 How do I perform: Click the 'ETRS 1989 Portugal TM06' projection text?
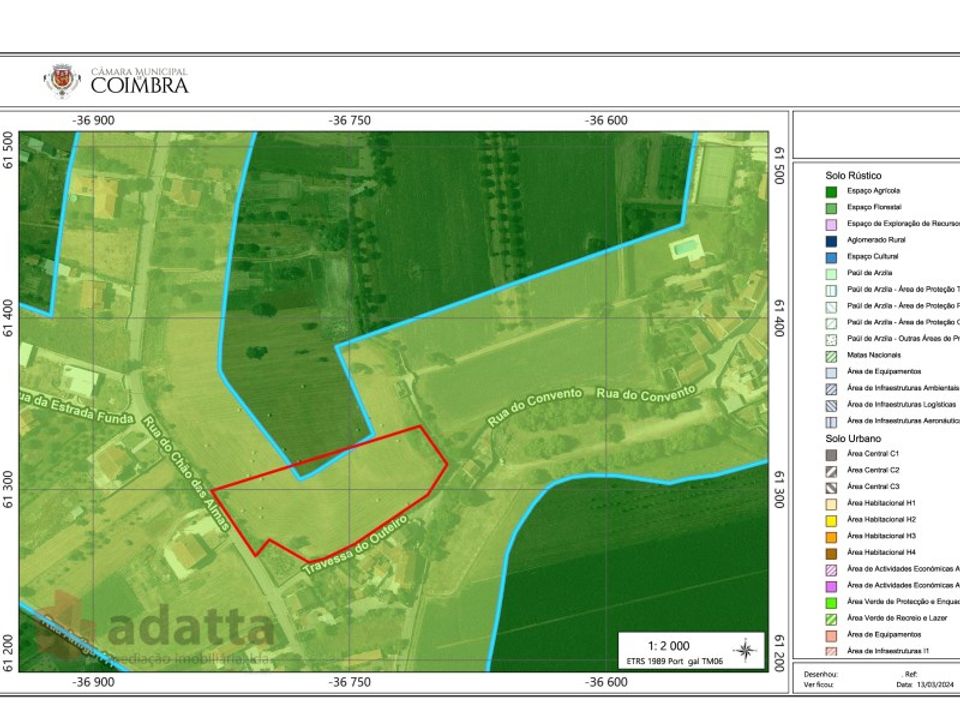pyautogui.click(x=674, y=662)
